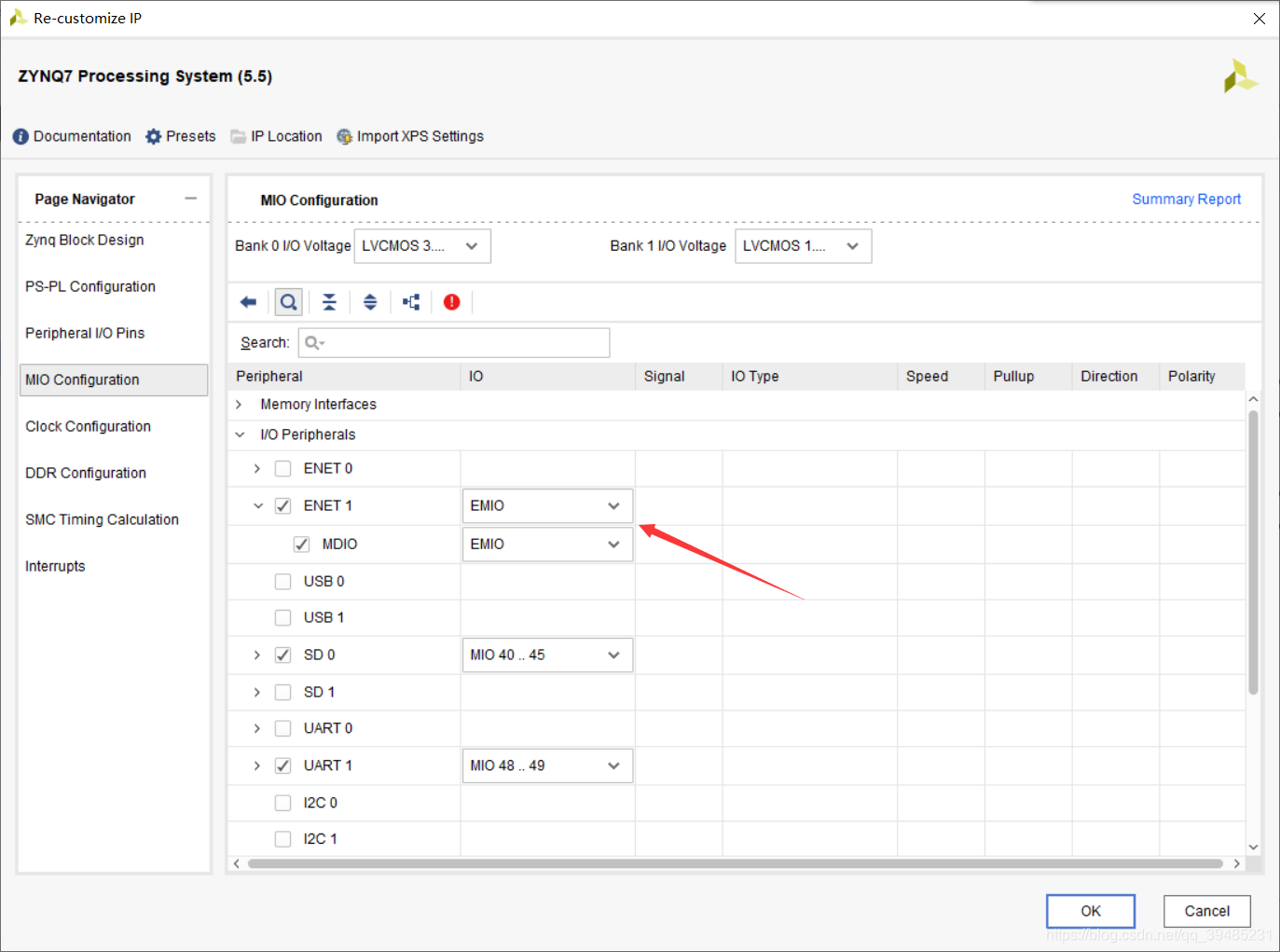1280x952 pixels.
Task: Click Import XPS Settings
Action: coord(410,136)
